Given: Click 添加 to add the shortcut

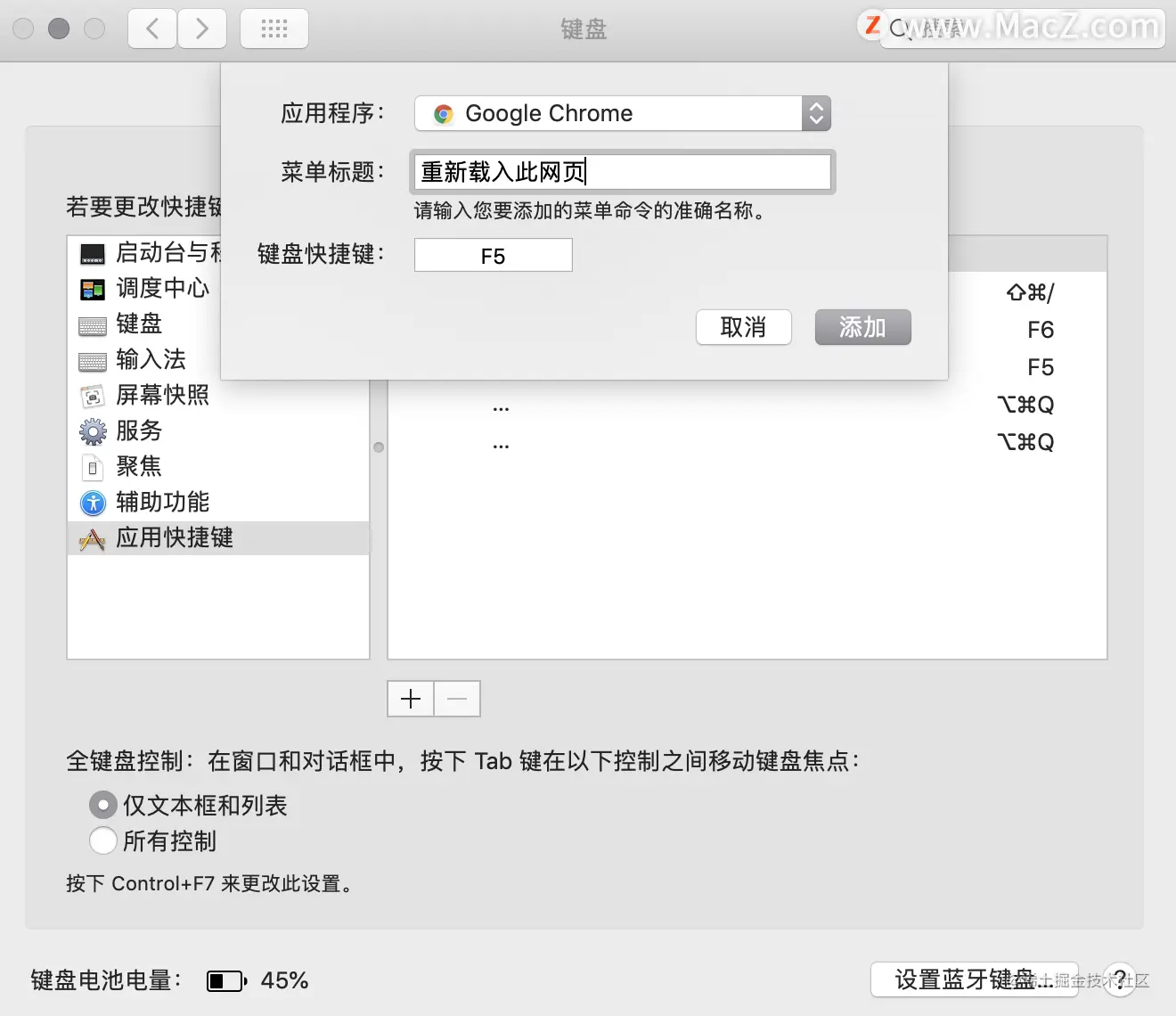Looking at the screenshot, I should coord(862,327).
